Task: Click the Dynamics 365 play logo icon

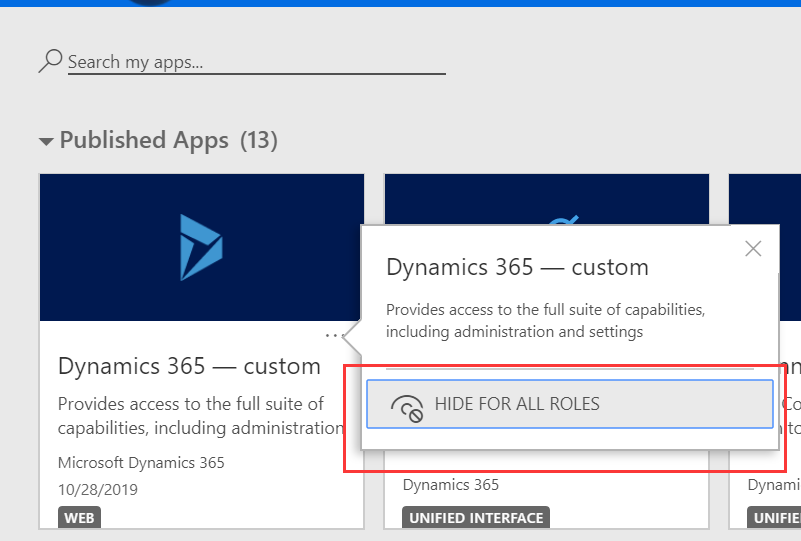Action: (x=201, y=247)
